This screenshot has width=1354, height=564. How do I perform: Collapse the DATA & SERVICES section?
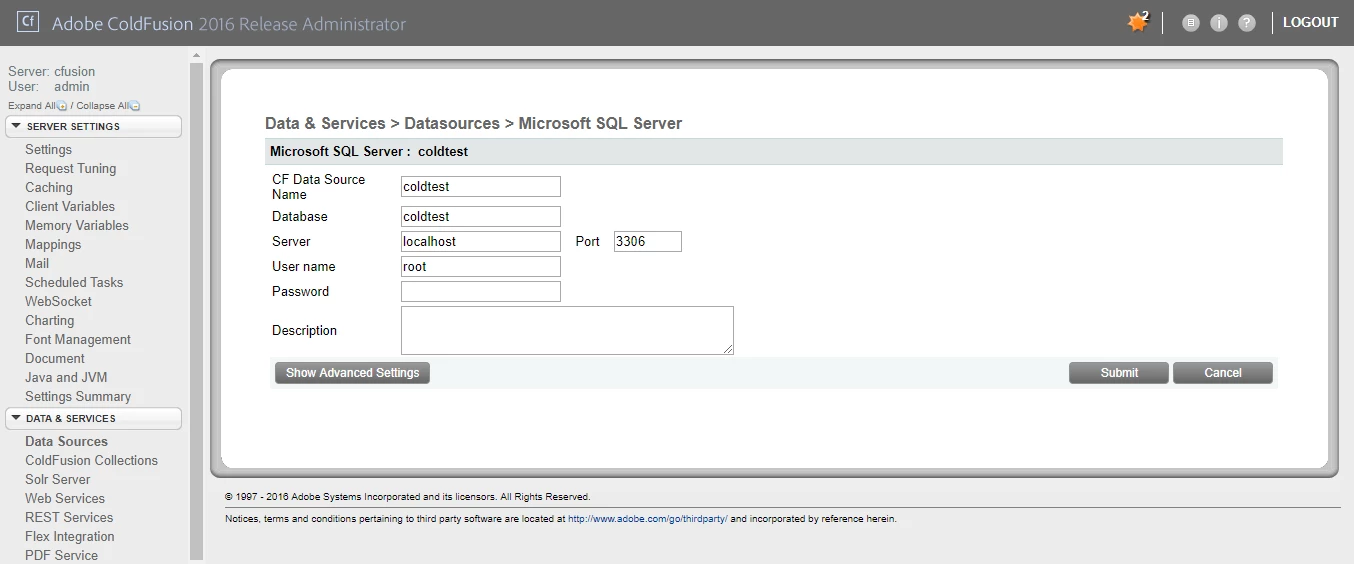pyautogui.click(x=94, y=418)
